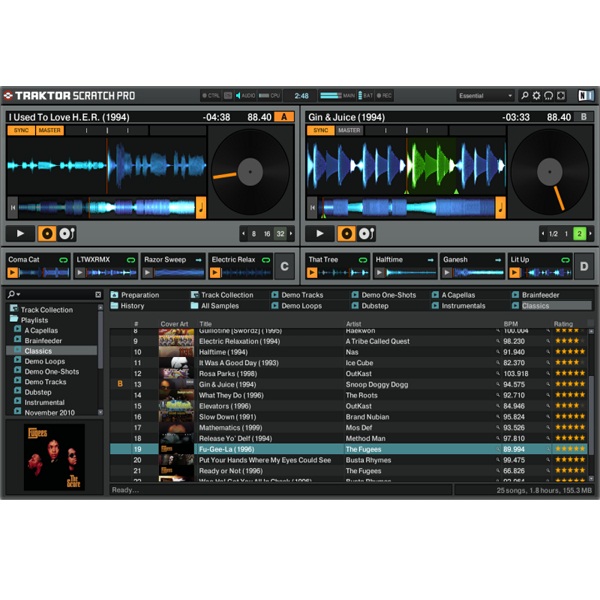Screen dimensions: 600x600
Task: Trigger the Coma Cat sample play button
Action: (x=13, y=272)
